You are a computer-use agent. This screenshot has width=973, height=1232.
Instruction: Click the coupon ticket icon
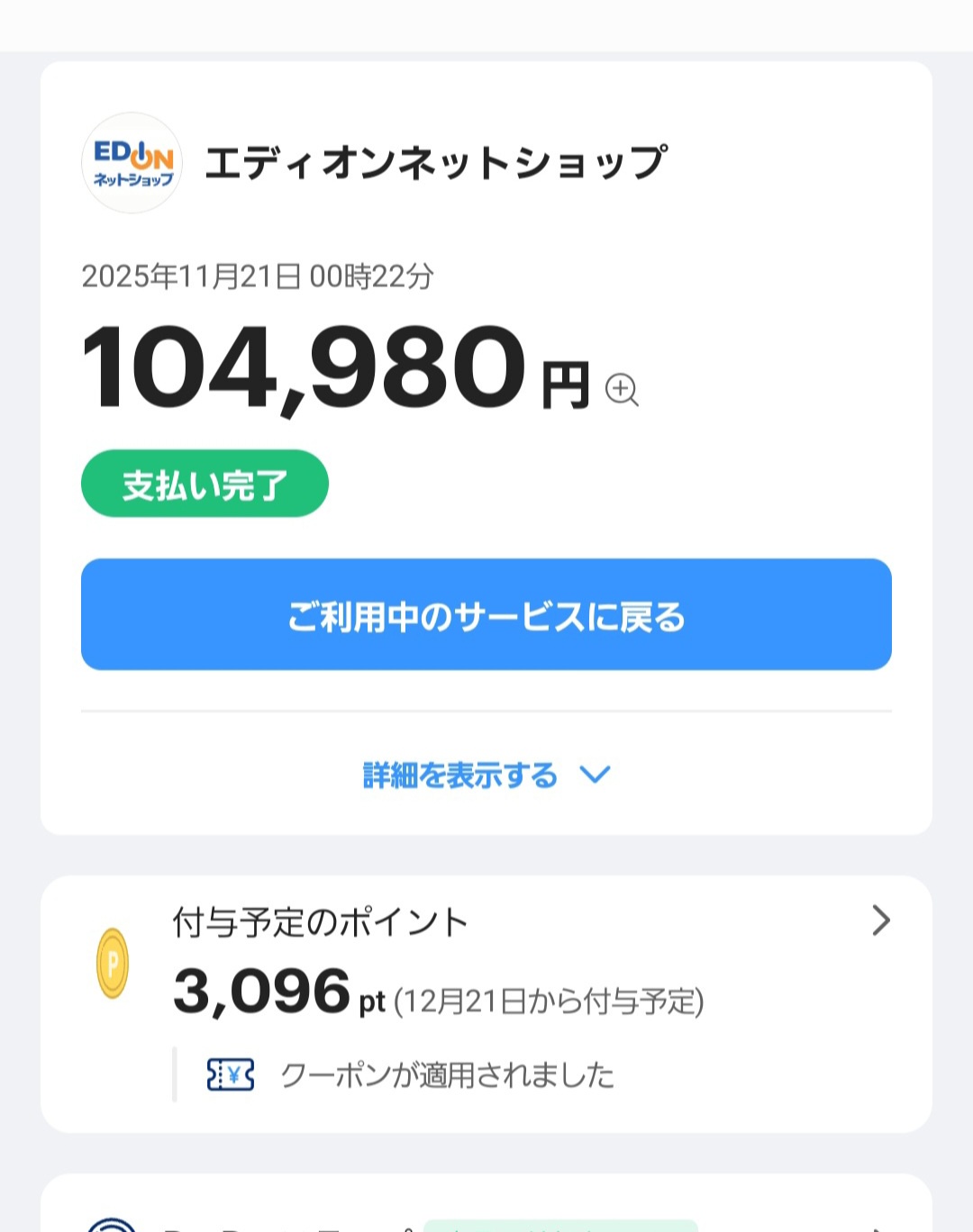[231, 1074]
